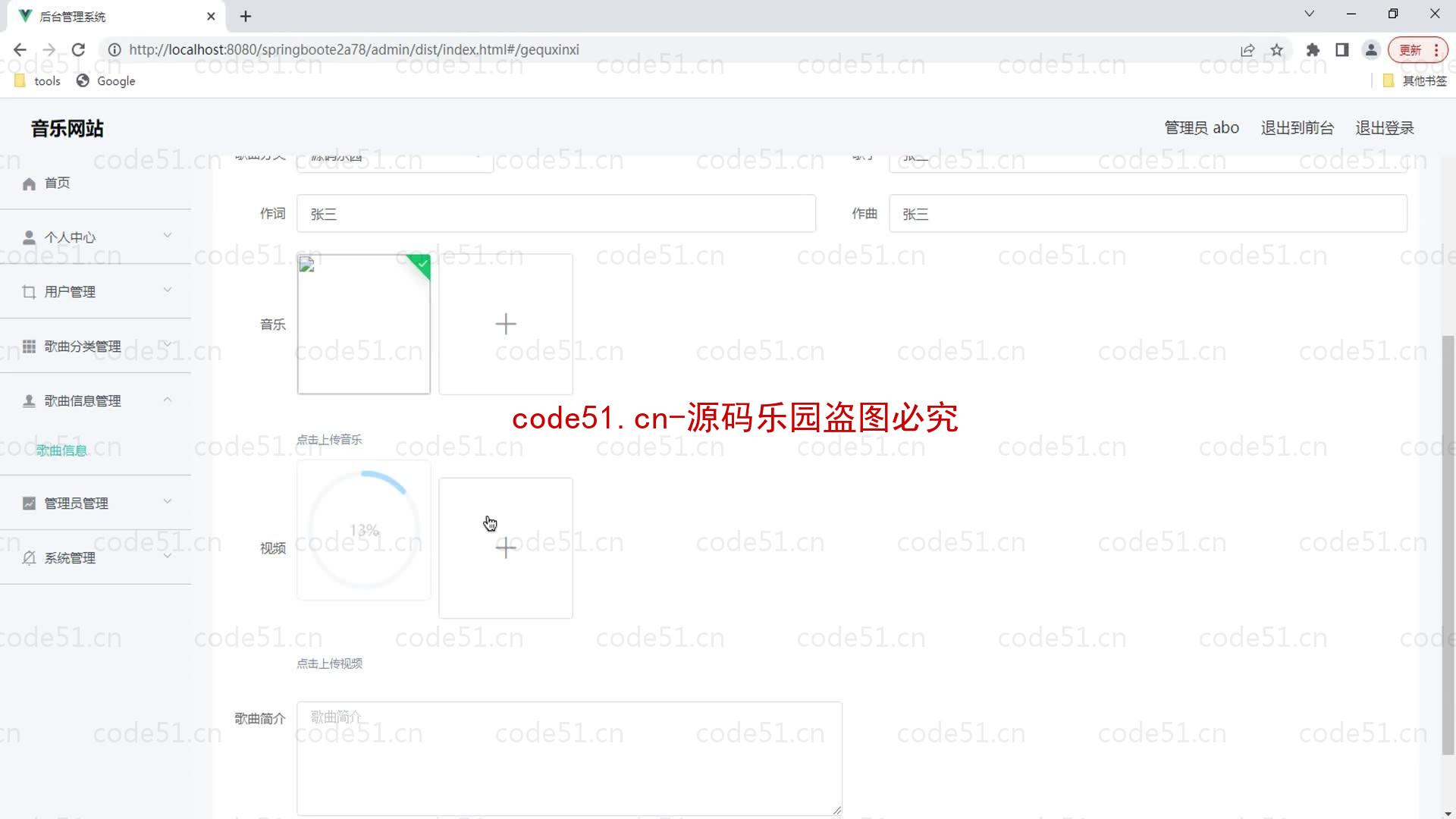
Task: Expand the 管理员管理 sidebar menu
Action: click(96, 504)
